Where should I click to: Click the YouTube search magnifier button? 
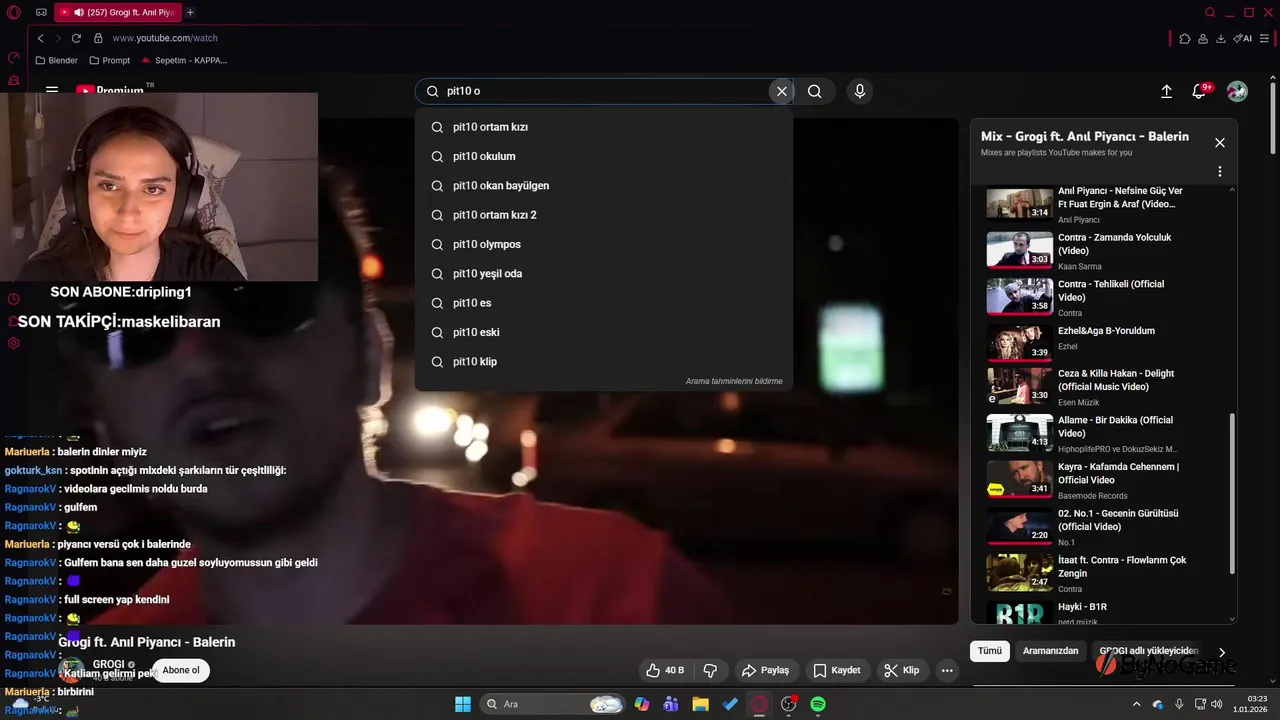(x=815, y=91)
